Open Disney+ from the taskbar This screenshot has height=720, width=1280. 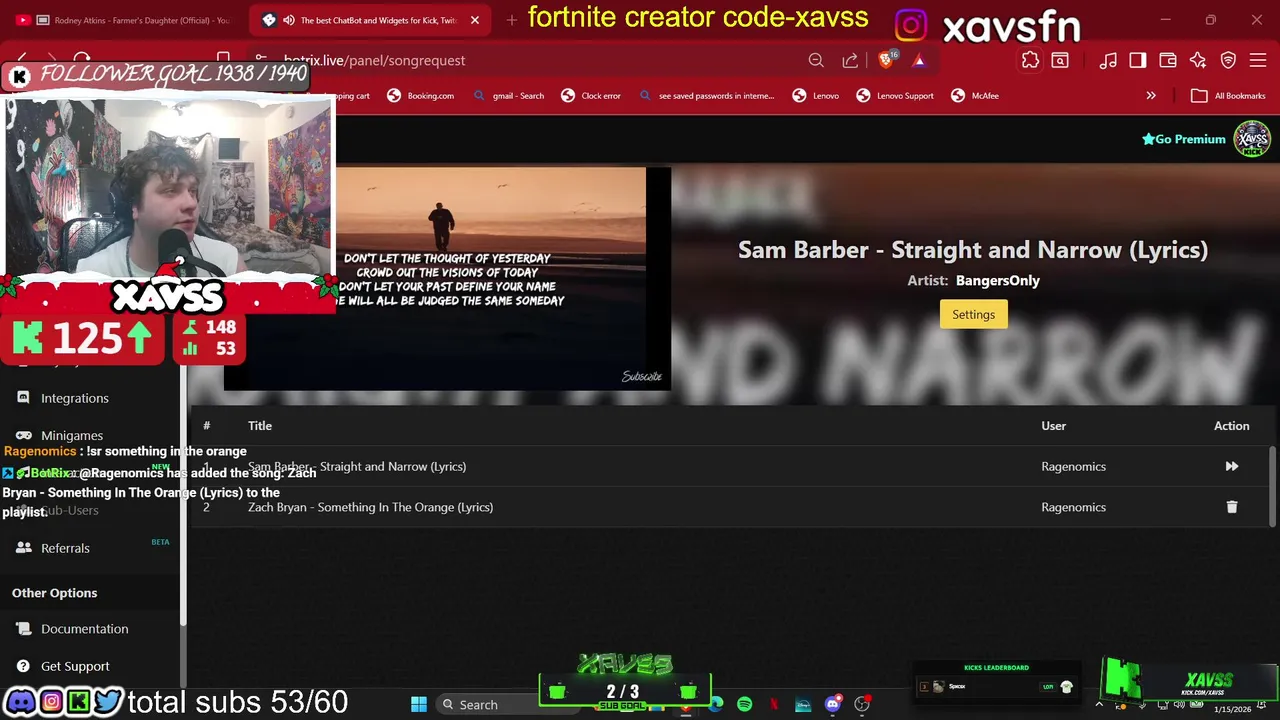coord(803,704)
